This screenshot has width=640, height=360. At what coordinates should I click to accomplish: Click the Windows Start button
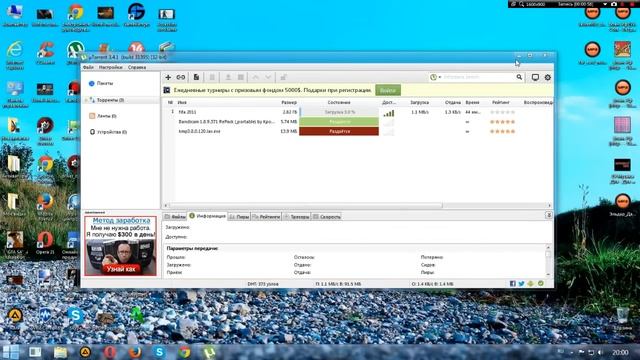[11, 351]
